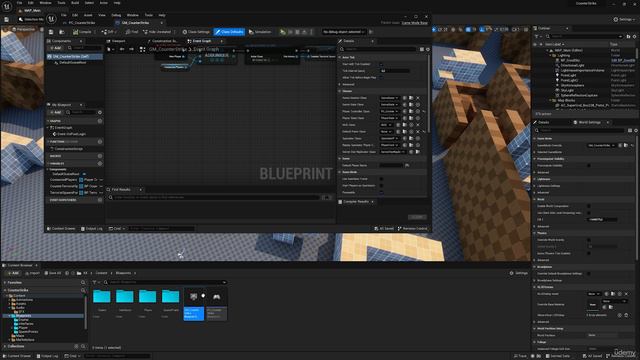Toggle Allow Tick Before Begin Play checkbox
Screen dimensions: 640x360
pos(381,78)
